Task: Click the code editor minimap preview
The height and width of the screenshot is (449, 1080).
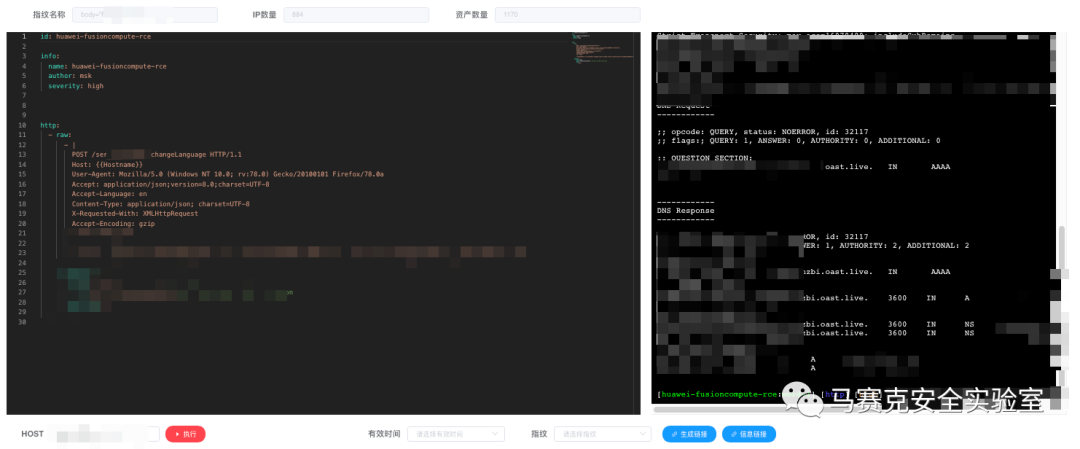Action: [604, 50]
